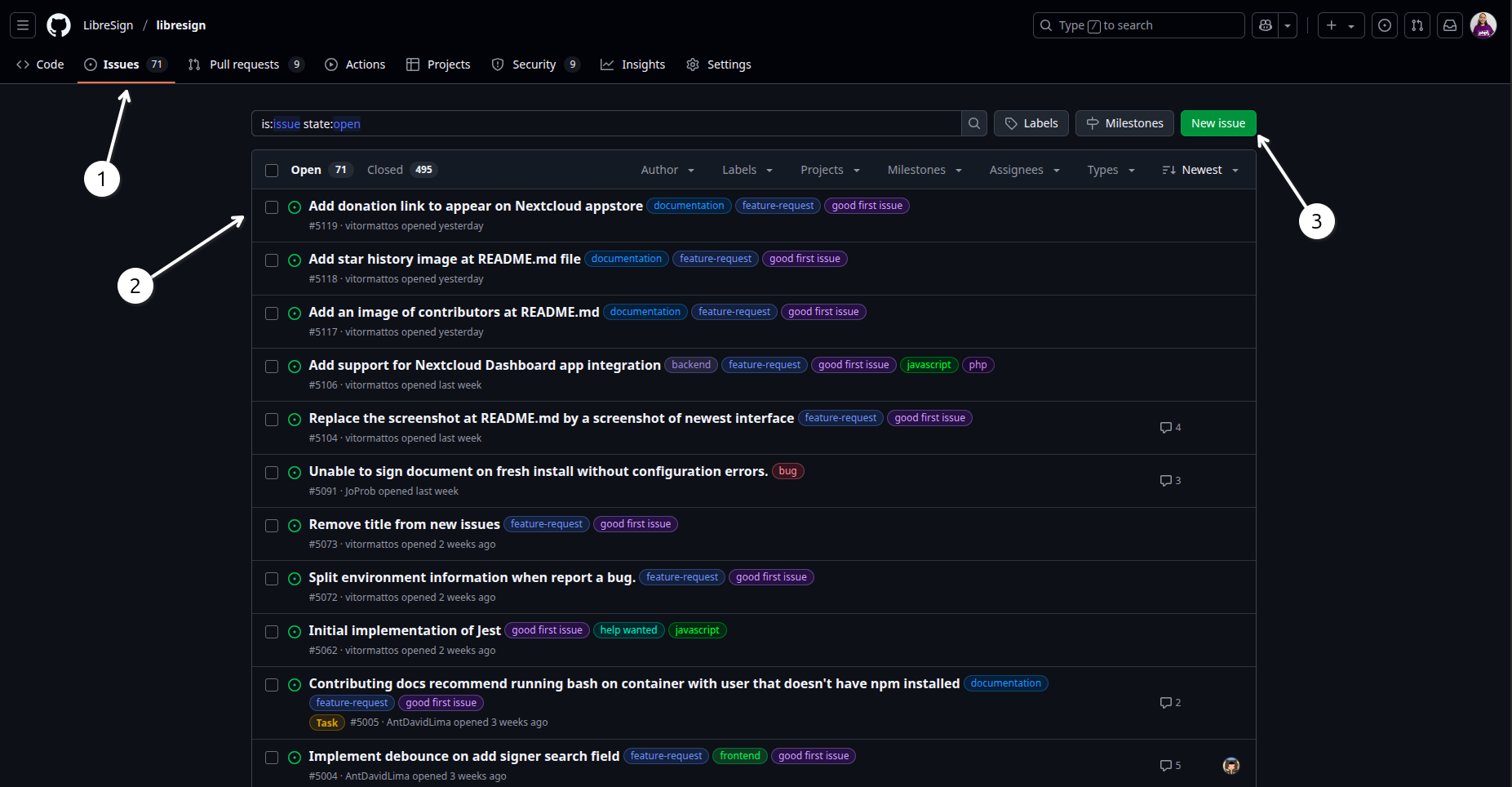This screenshot has height=787, width=1512.
Task: Select the checkbox for issue #5104
Action: (272, 420)
